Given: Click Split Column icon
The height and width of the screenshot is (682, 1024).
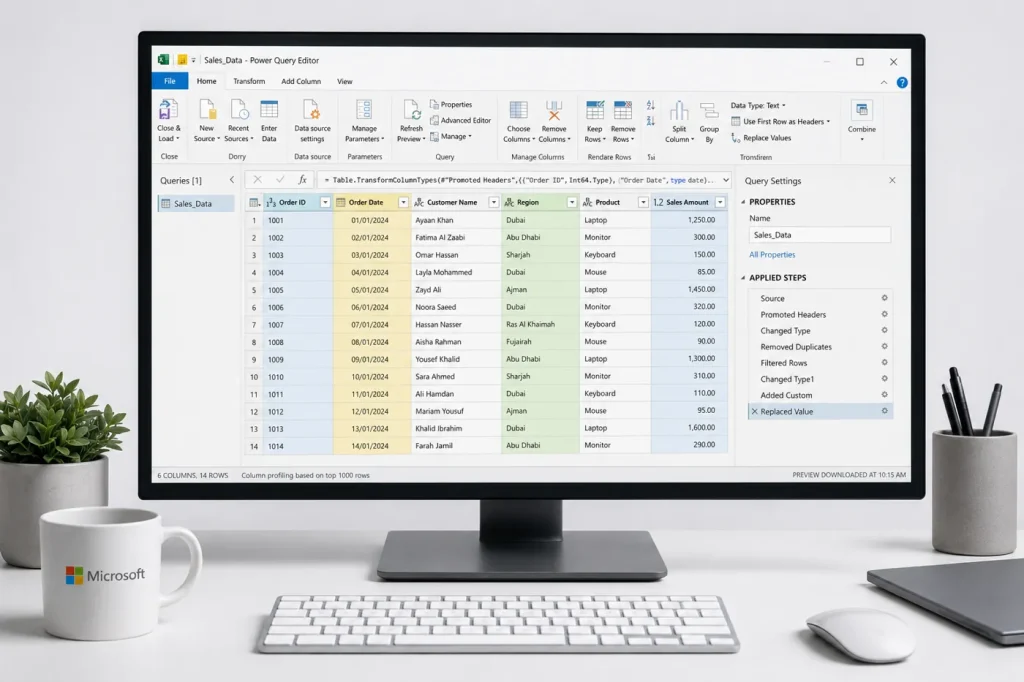Looking at the screenshot, I should (x=679, y=110).
